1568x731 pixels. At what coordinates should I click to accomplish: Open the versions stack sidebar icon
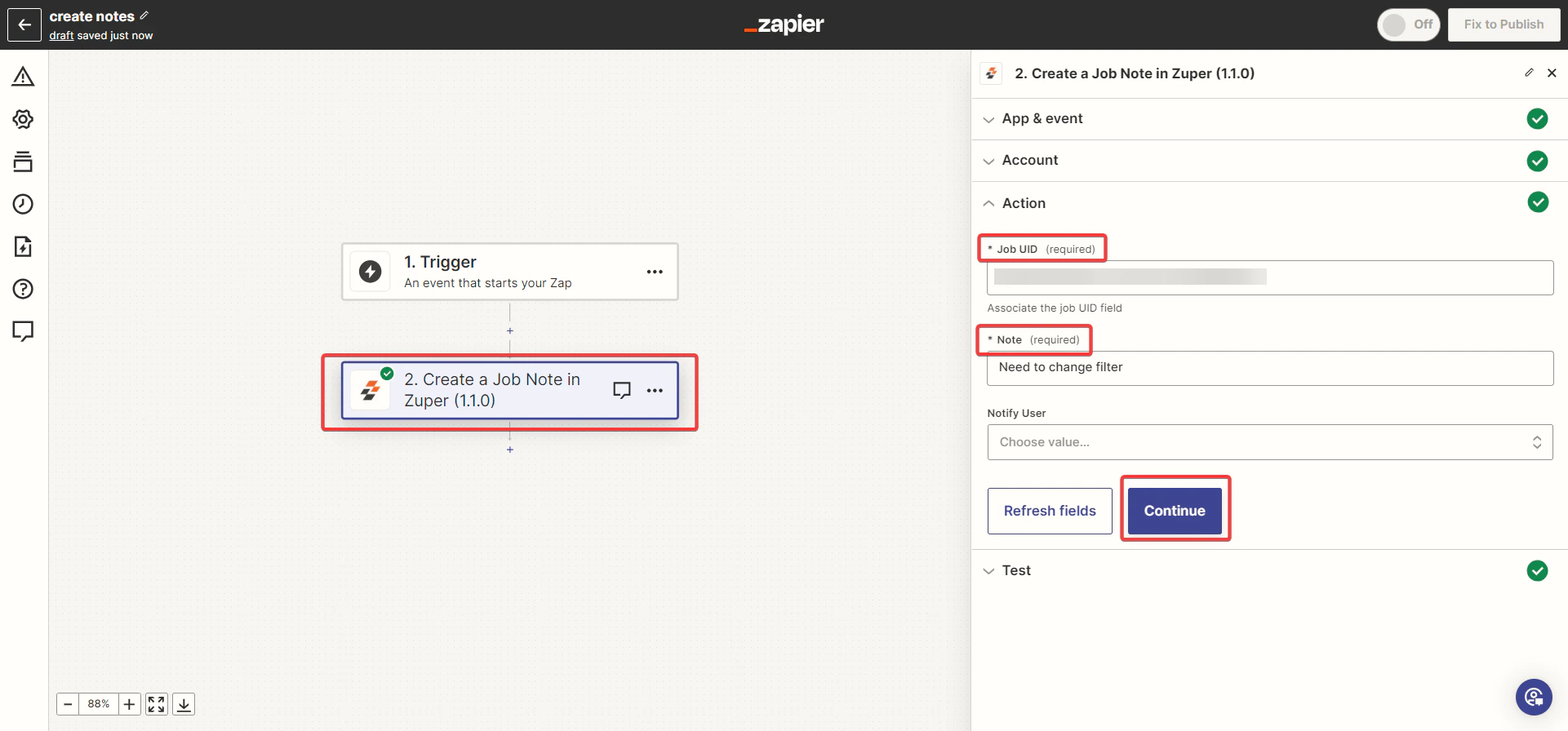click(23, 162)
